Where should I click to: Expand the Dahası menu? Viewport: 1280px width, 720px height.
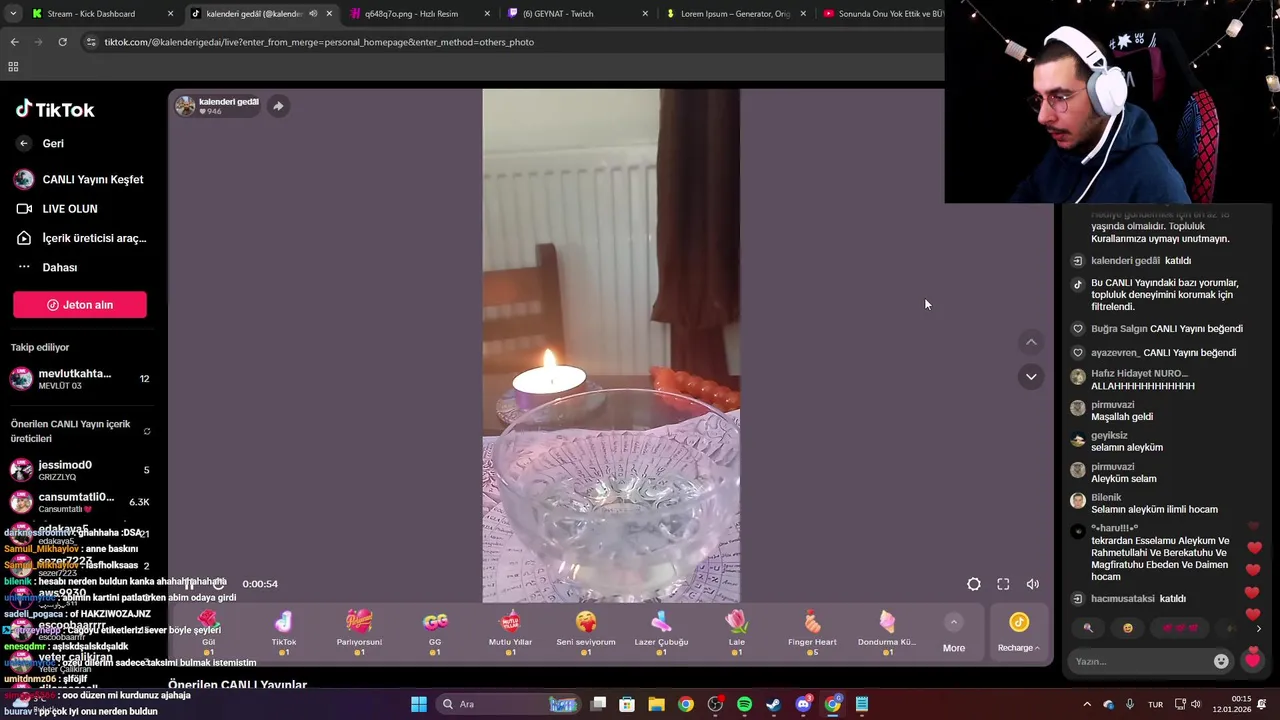pyautogui.click(x=47, y=267)
